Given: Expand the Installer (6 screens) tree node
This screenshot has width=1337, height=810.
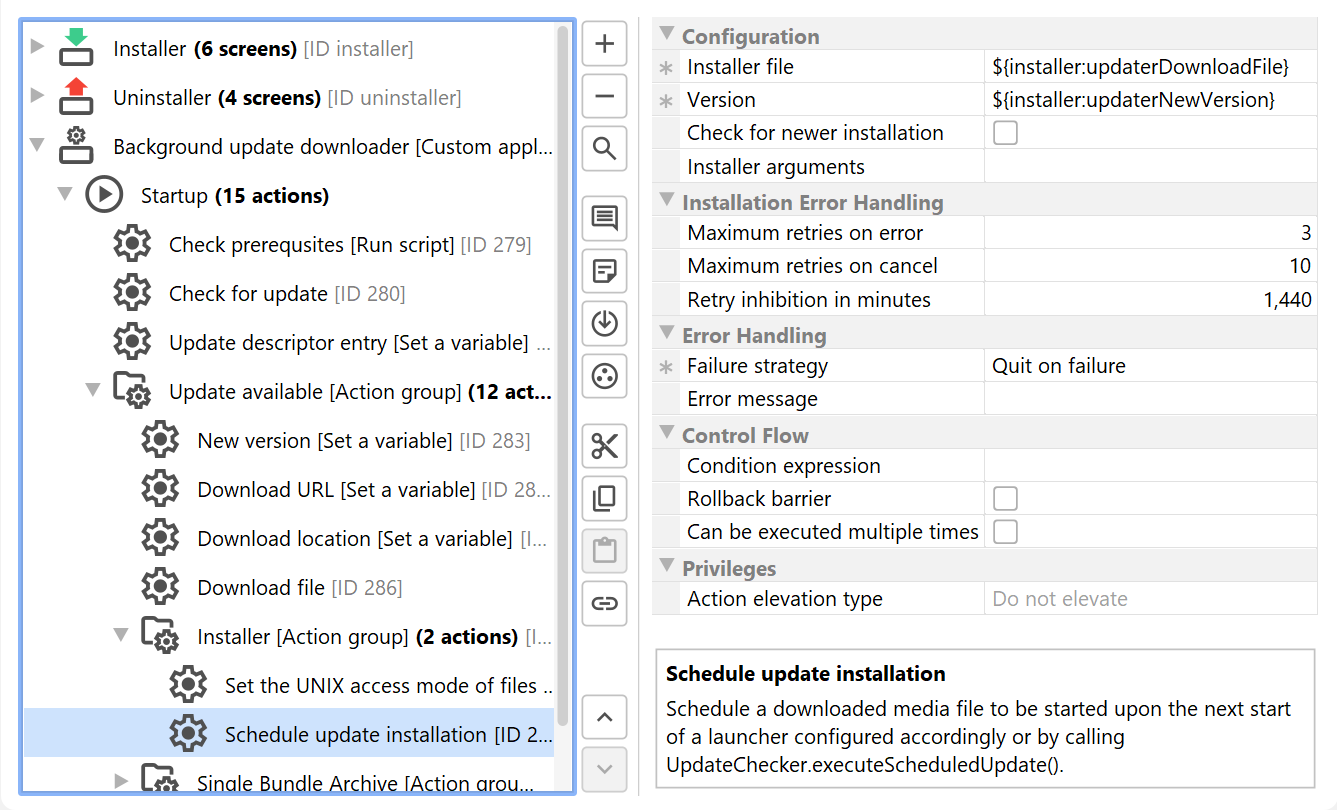Looking at the screenshot, I should (x=37, y=47).
